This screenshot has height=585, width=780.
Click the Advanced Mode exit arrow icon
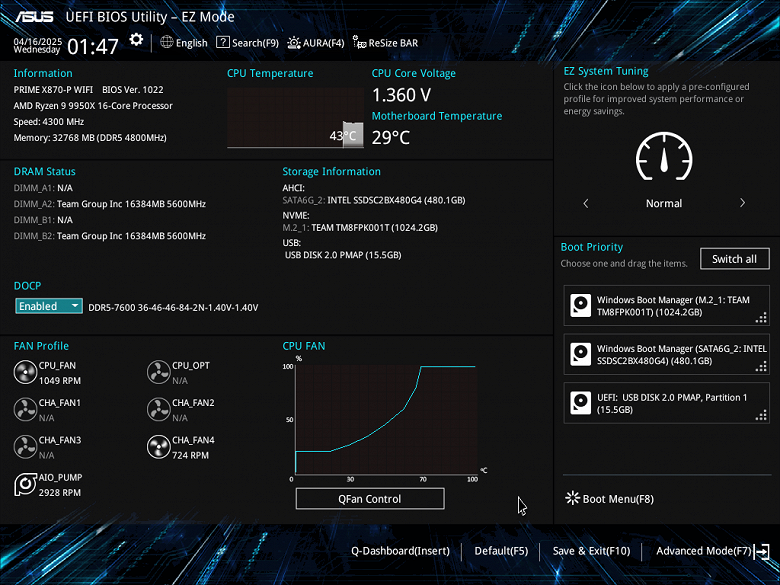point(762,551)
